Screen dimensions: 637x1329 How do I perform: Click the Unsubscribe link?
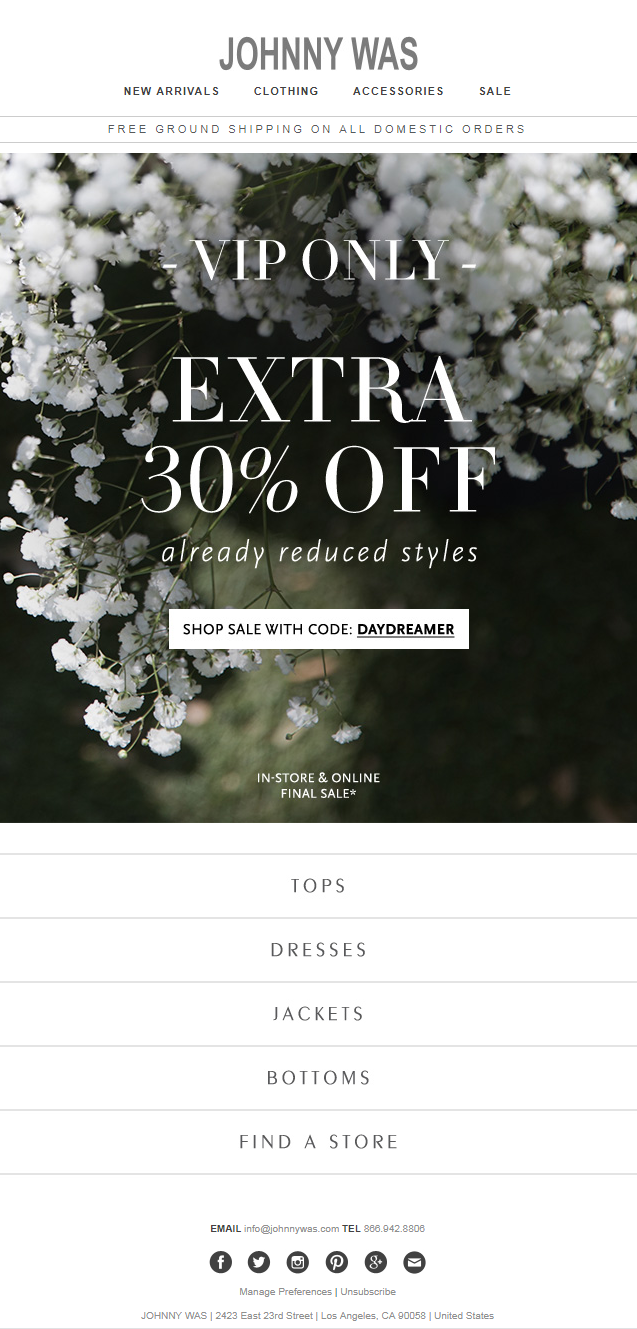point(368,1292)
